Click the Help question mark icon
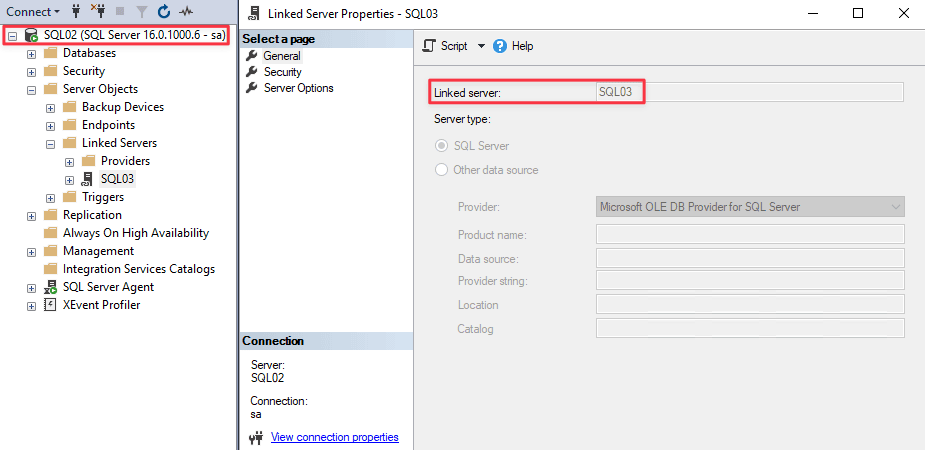Viewport: 925px width, 450px height. [x=502, y=46]
